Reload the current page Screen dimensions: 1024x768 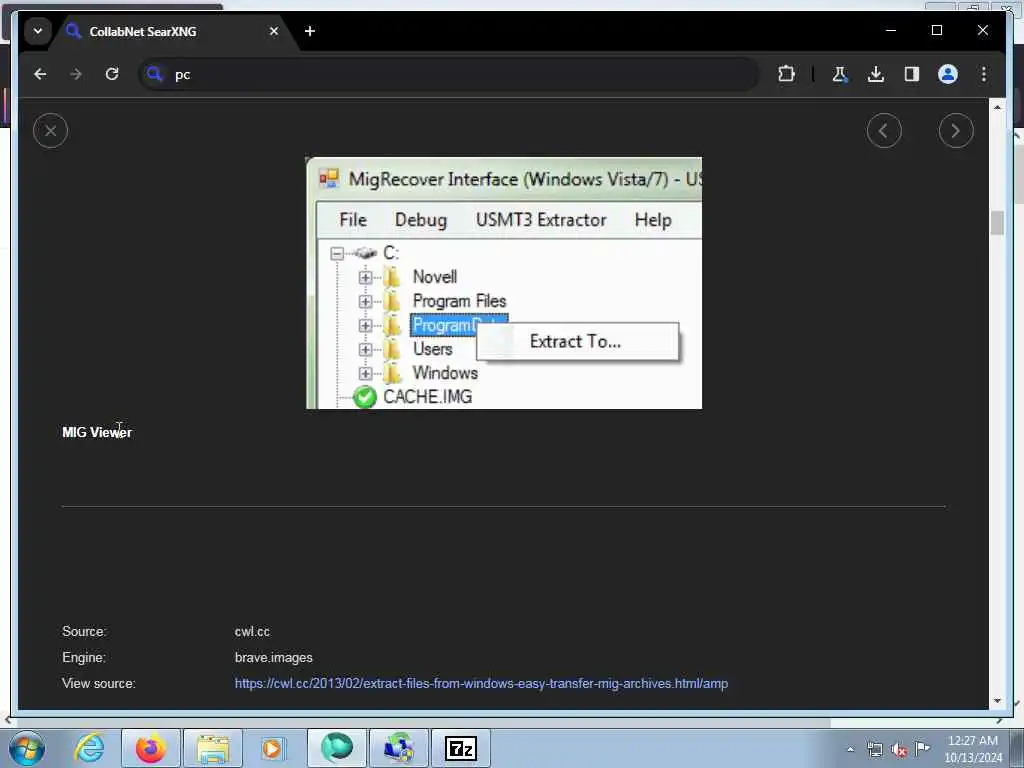[x=112, y=74]
